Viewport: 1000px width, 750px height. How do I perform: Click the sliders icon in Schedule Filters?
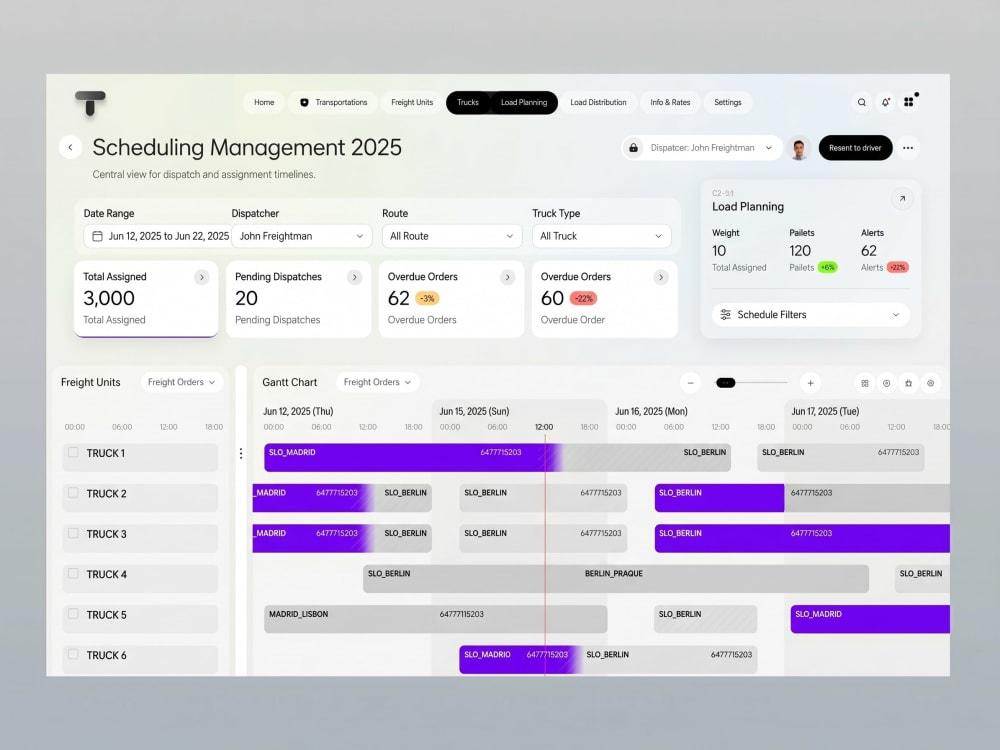click(725, 314)
